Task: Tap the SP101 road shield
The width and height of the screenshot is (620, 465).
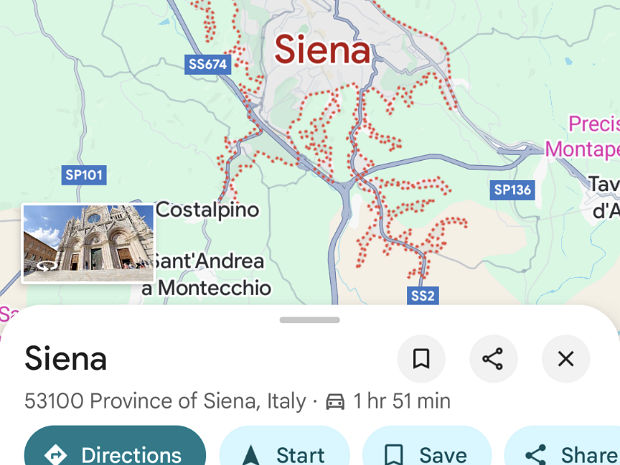Action: tap(84, 175)
